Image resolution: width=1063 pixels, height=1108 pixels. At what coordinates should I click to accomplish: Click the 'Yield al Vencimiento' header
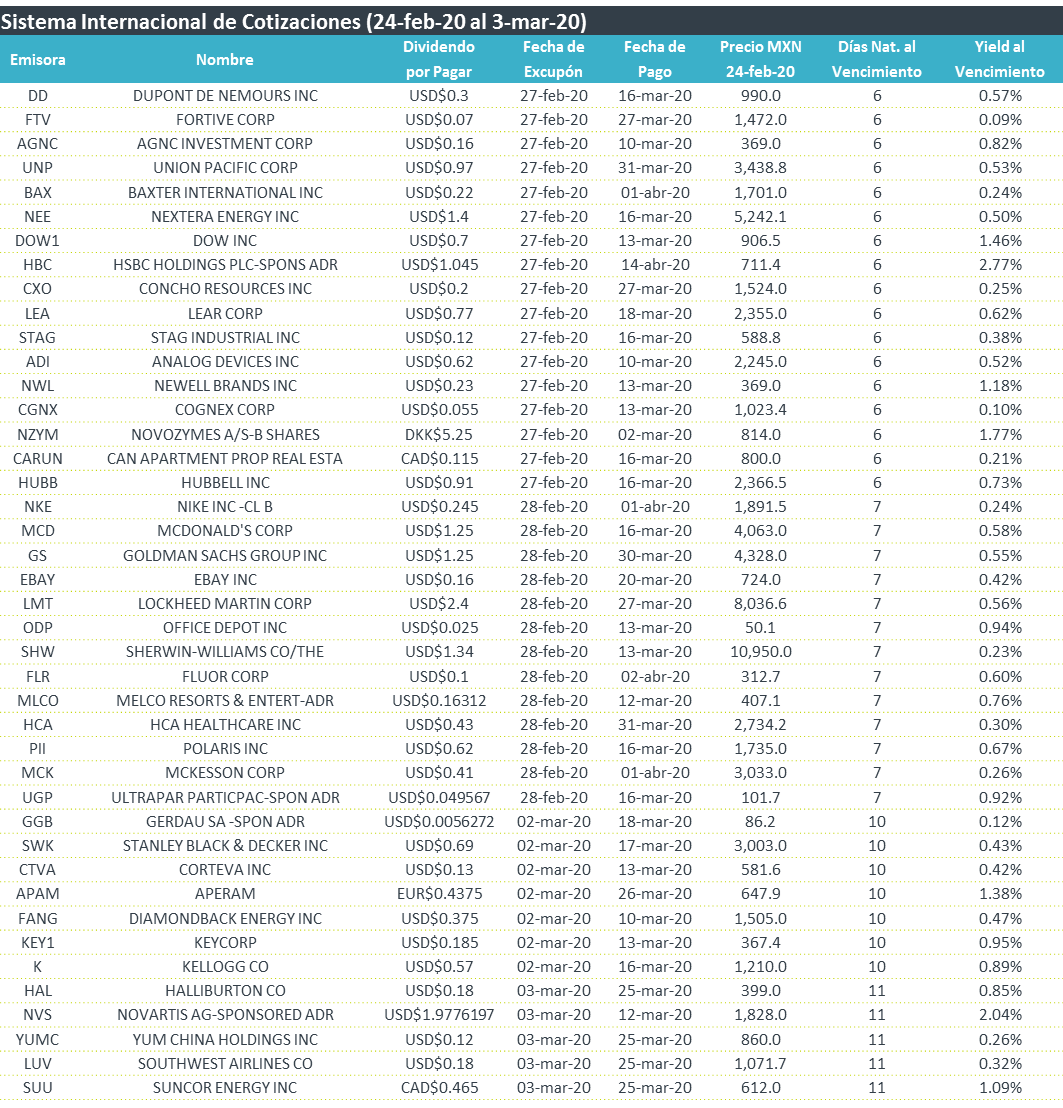point(999,59)
